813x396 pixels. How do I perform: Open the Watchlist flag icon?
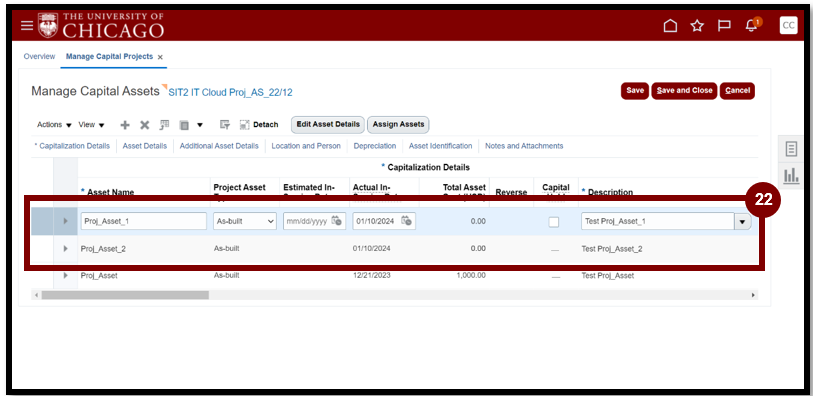(x=724, y=26)
